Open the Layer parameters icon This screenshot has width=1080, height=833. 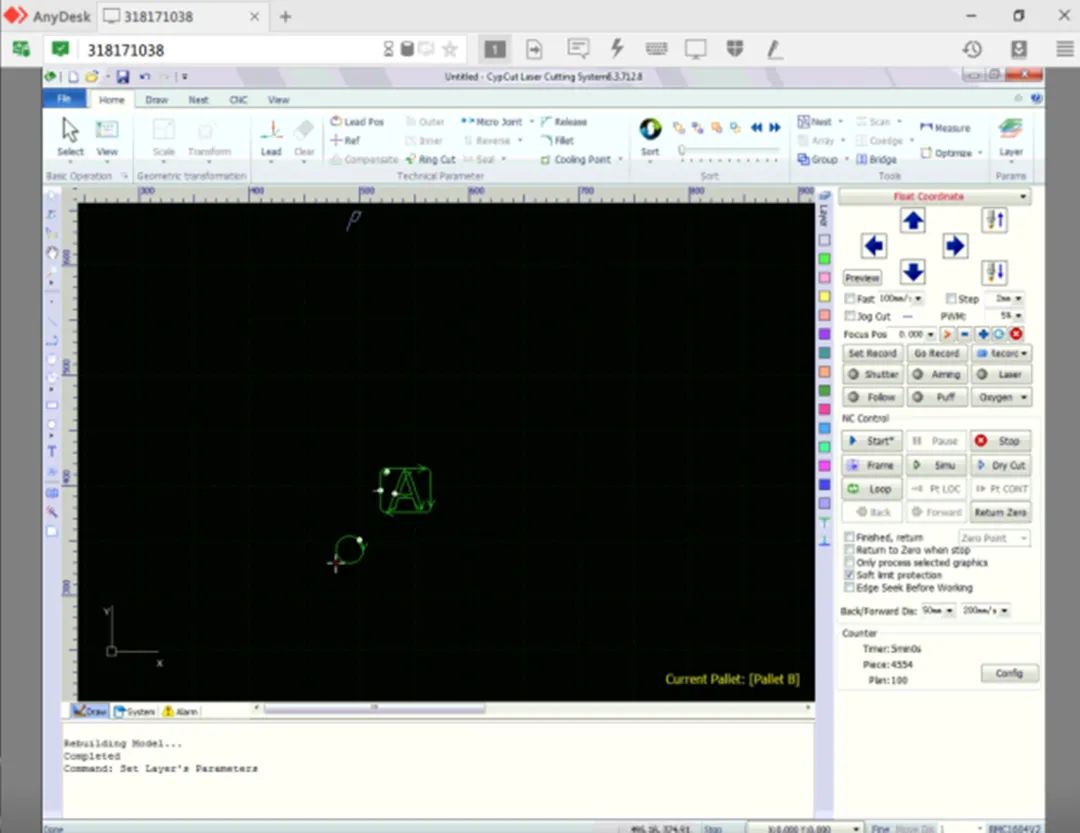click(x=1010, y=136)
